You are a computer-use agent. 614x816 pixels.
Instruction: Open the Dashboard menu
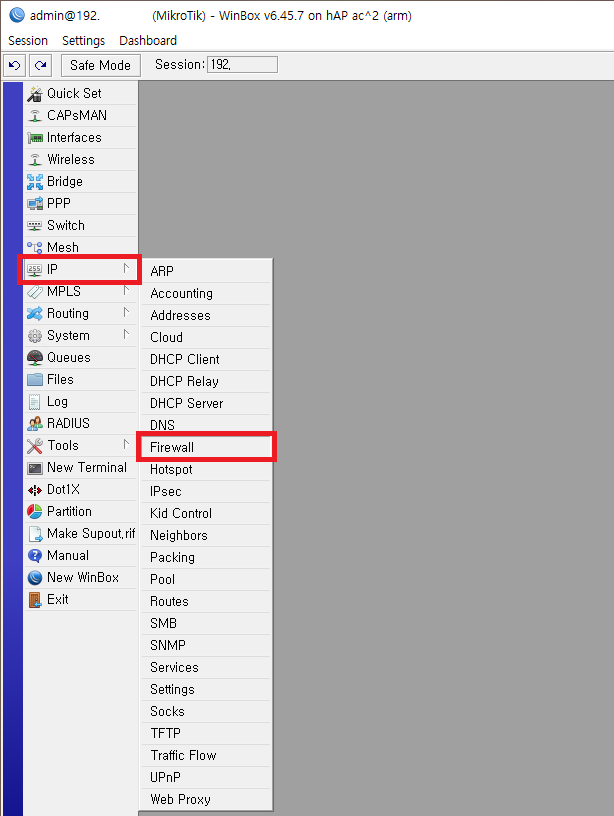pyautogui.click(x=148, y=41)
